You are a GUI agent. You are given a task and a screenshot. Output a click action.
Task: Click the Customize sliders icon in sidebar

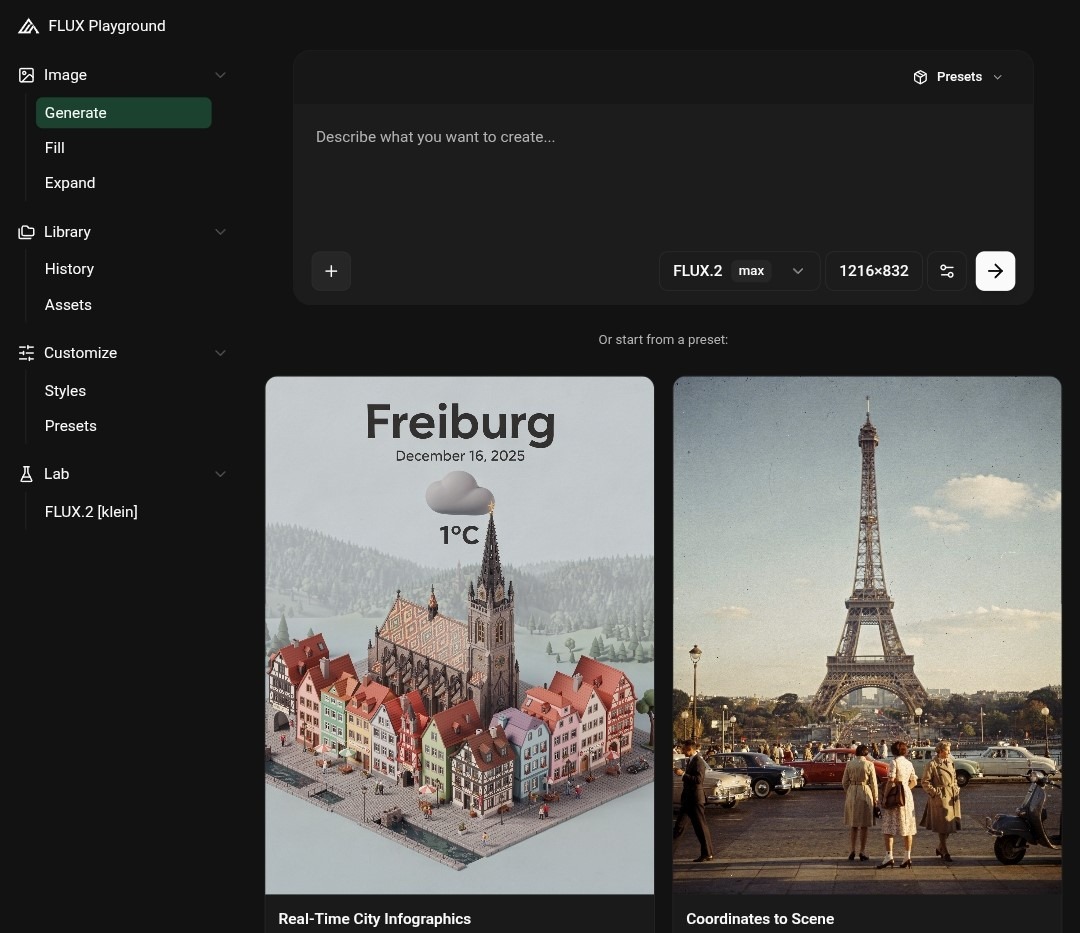pyautogui.click(x=27, y=353)
